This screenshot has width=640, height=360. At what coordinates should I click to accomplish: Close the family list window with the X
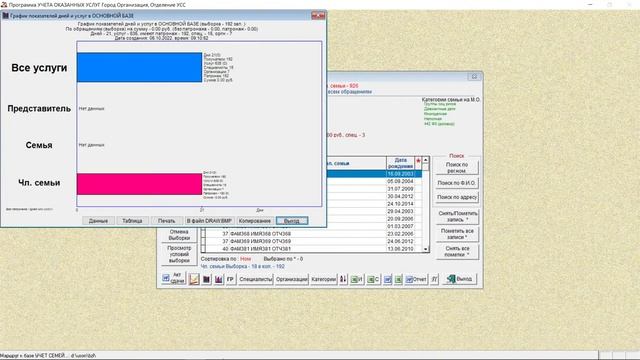(474, 76)
